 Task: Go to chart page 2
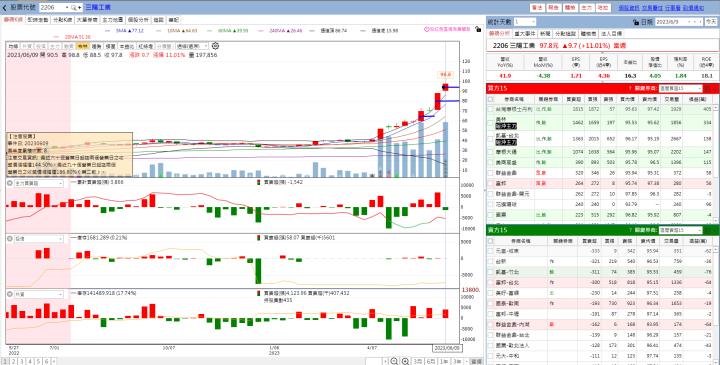click(x=13, y=361)
